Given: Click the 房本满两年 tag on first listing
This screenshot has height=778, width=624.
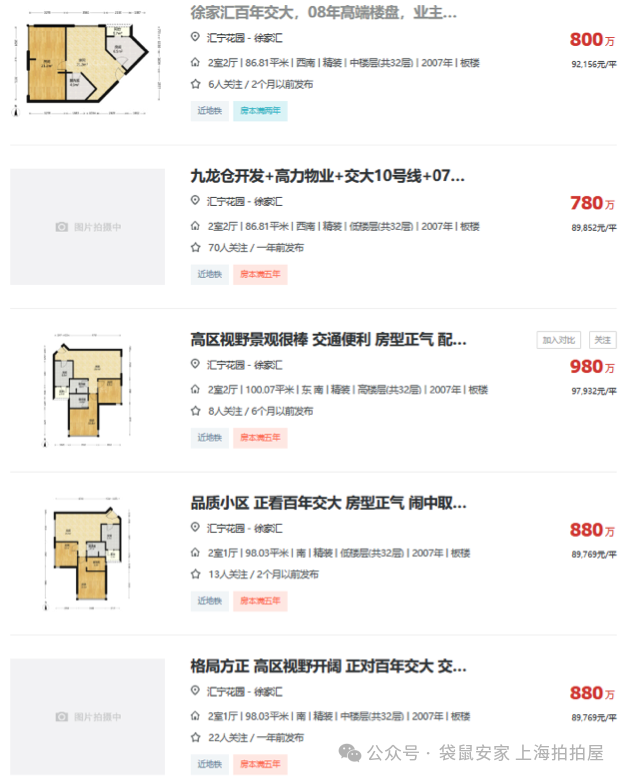Looking at the screenshot, I should pyautogui.click(x=260, y=111).
